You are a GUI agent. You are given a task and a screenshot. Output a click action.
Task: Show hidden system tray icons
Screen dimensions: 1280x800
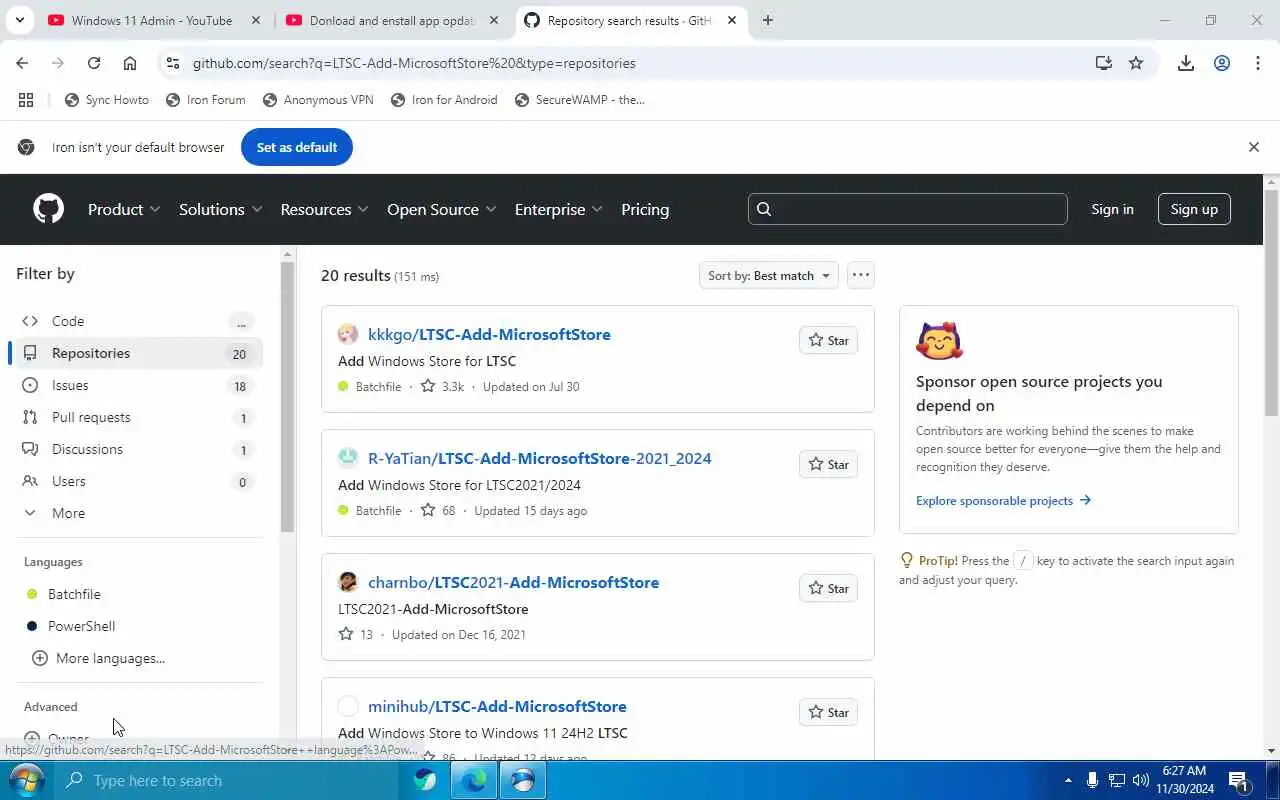click(x=1068, y=780)
